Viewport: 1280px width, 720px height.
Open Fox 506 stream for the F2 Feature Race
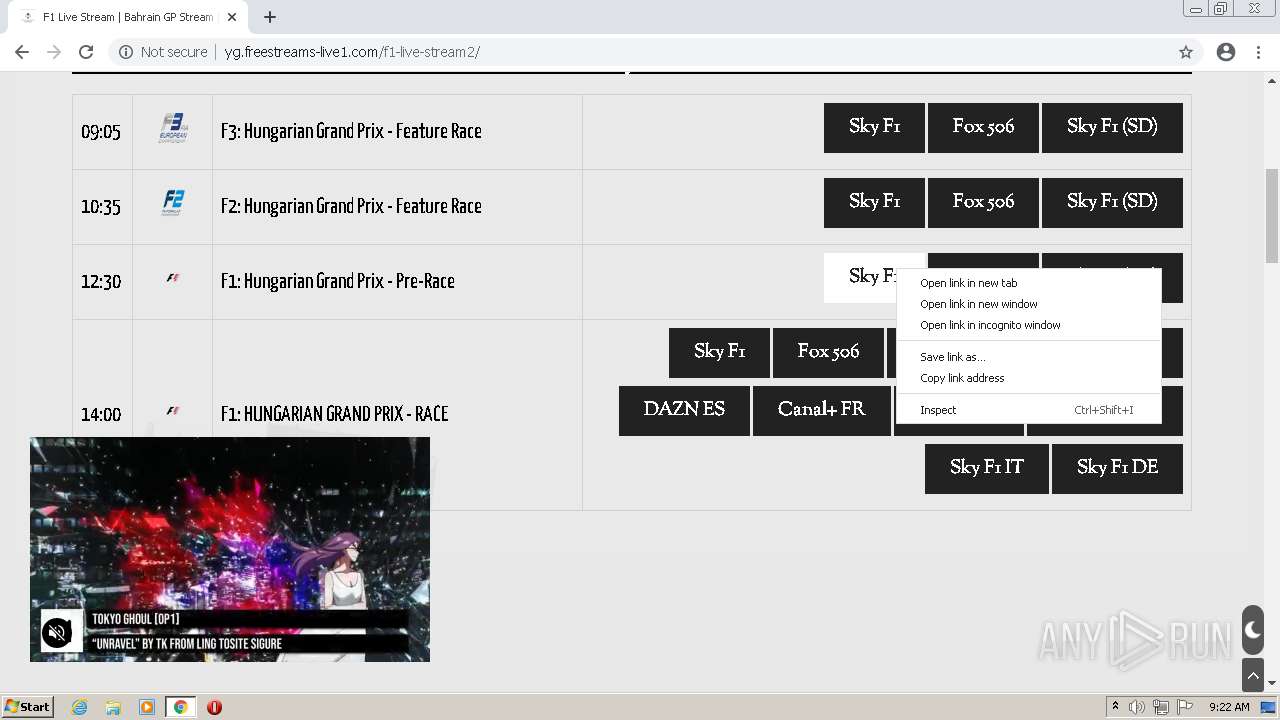(983, 203)
